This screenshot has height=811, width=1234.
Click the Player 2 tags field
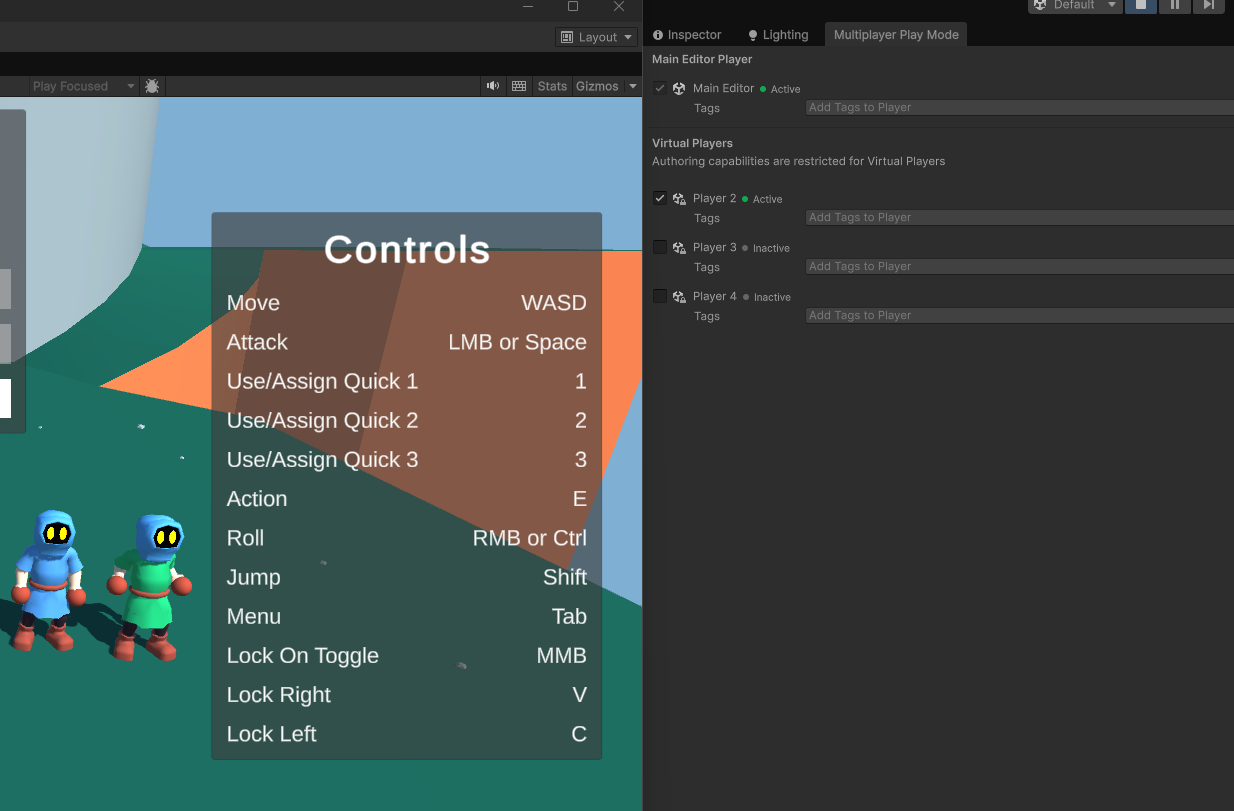[x=1020, y=218]
